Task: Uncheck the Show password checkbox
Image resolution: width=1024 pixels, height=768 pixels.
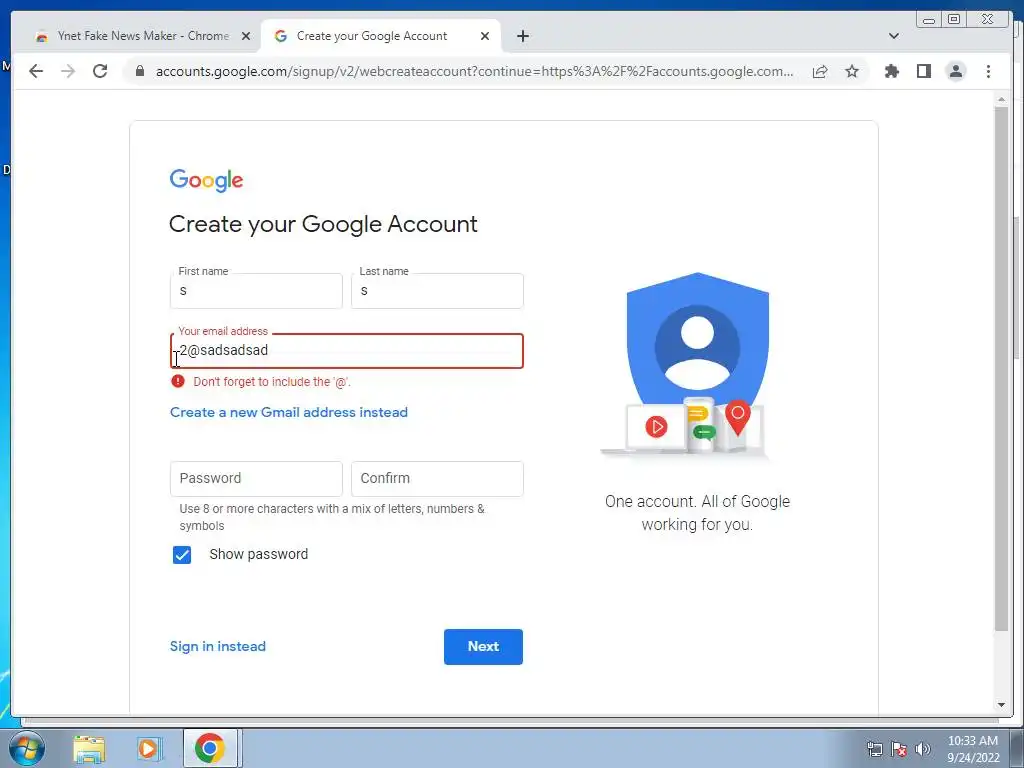Action: coord(182,554)
